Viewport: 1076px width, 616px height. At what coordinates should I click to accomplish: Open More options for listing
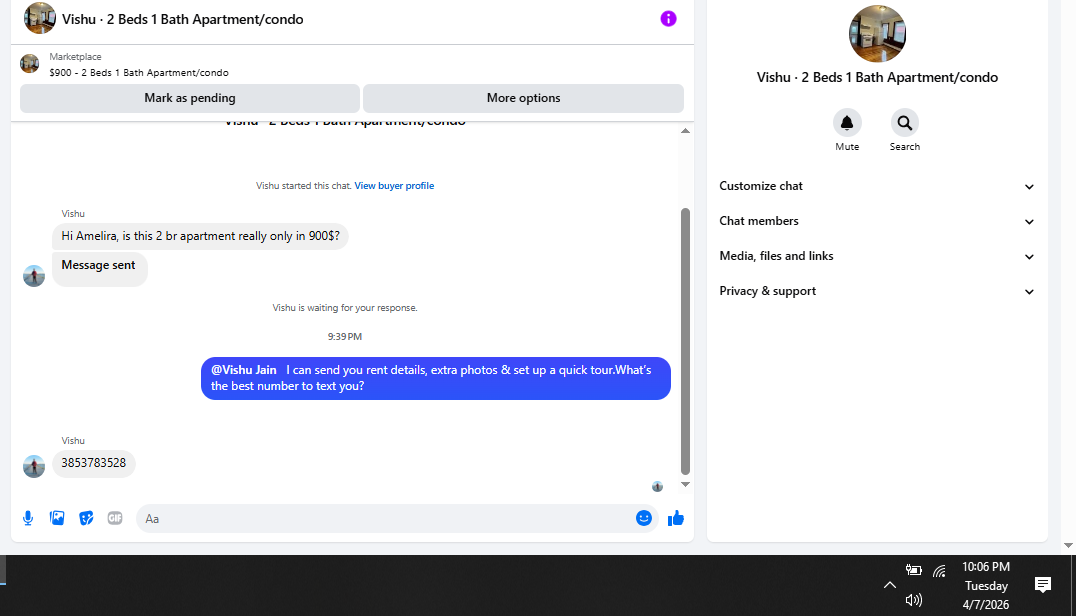524,98
